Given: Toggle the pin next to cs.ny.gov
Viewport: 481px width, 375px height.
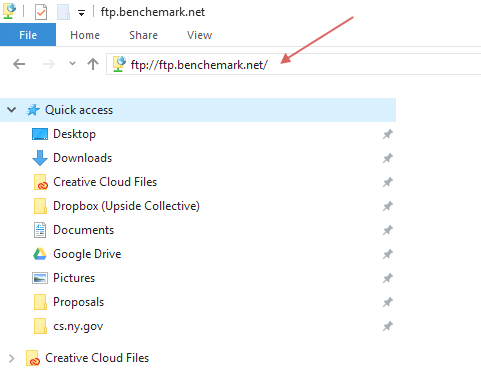Looking at the screenshot, I should 387,326.
